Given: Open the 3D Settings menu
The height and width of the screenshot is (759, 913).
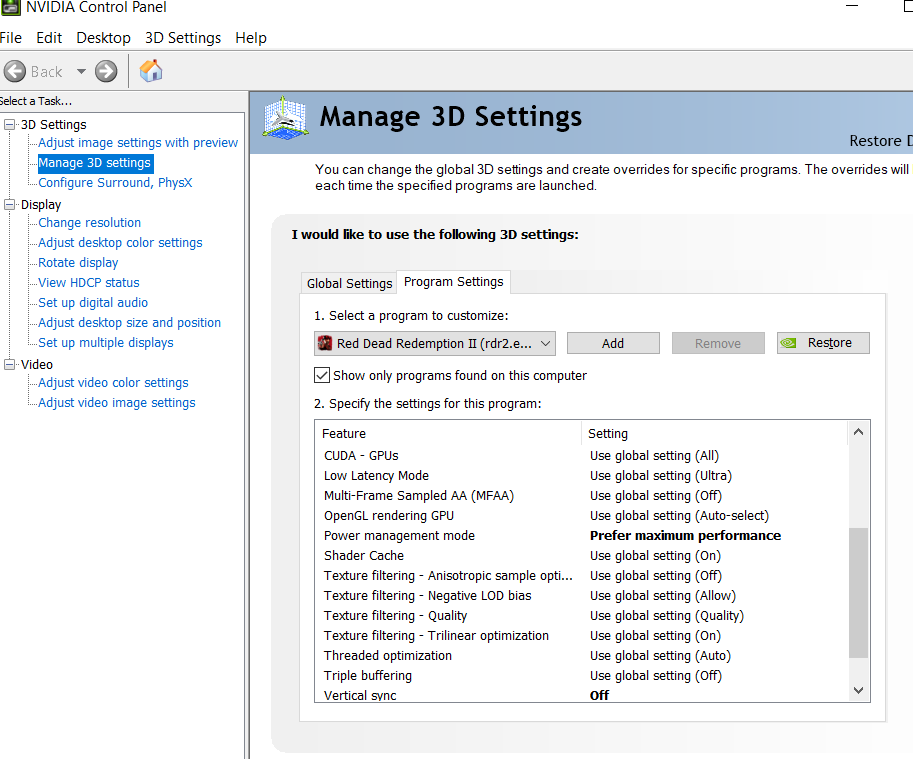Looking at the screenshot, I should point(183,38).
